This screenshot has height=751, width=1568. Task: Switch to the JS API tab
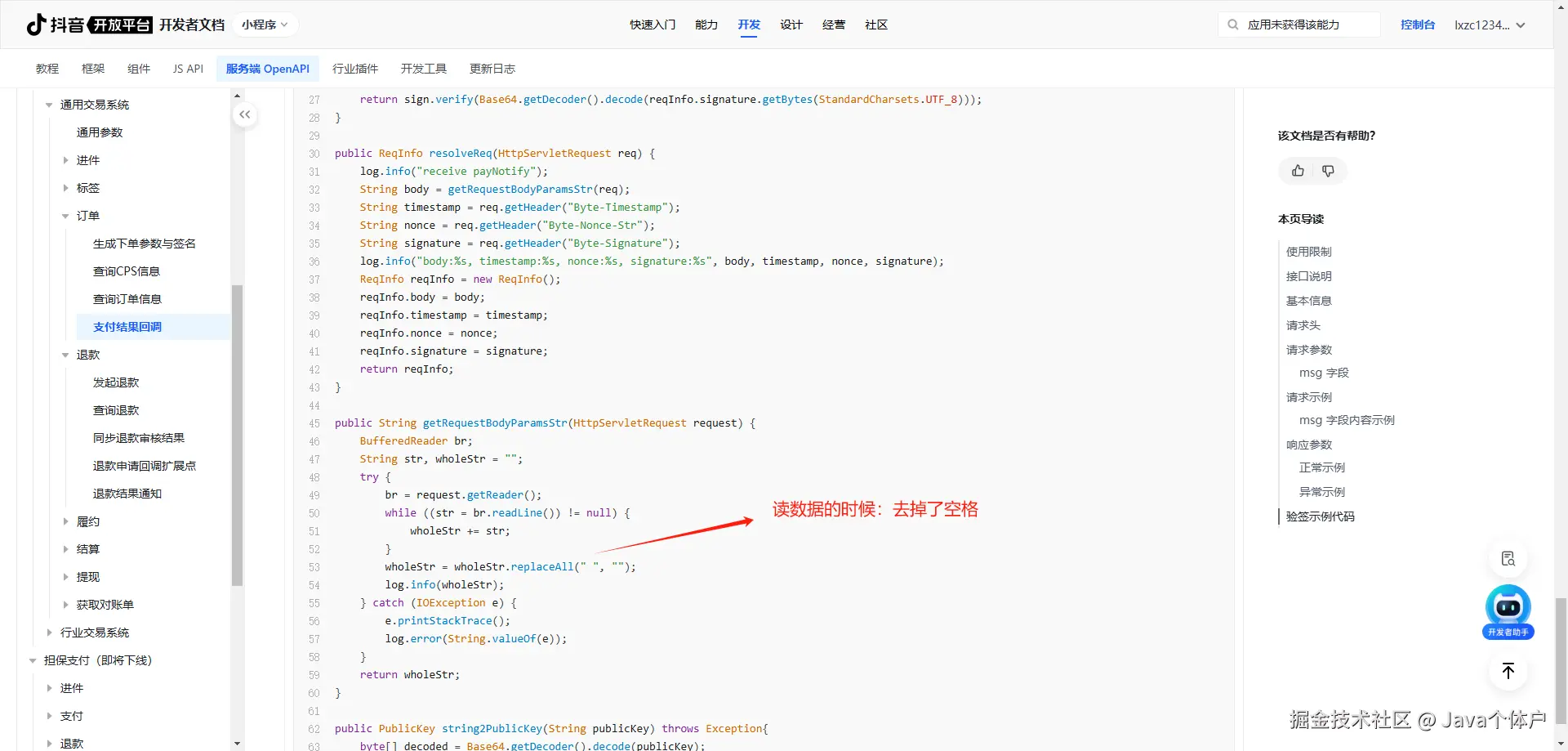188,69
